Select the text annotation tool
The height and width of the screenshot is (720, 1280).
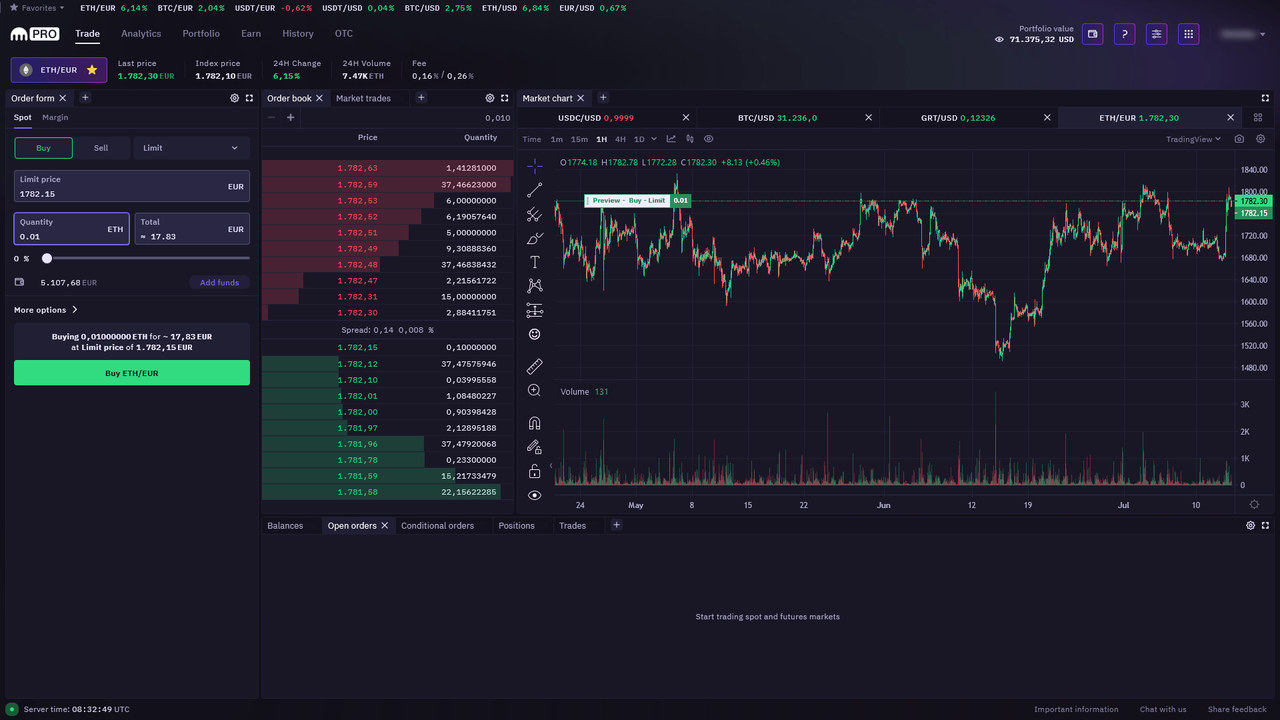(x=534, y=262)
